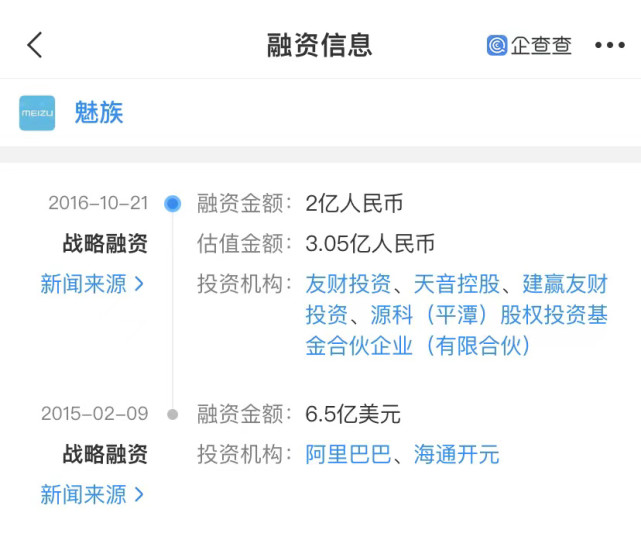Screen dimensions: 641x540
Task: Open 新闻来源 for the 2015-02-09 round
Action: point(92,494)
